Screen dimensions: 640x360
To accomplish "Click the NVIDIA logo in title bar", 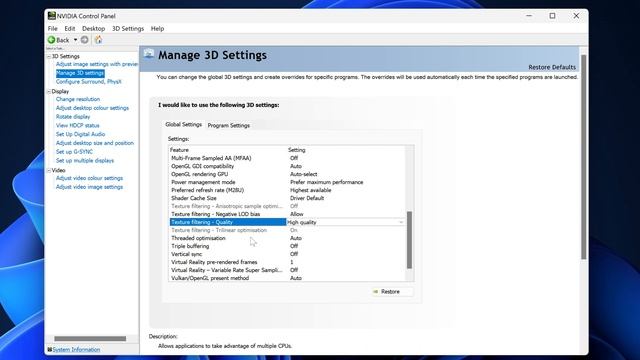I will click(51, 16).
